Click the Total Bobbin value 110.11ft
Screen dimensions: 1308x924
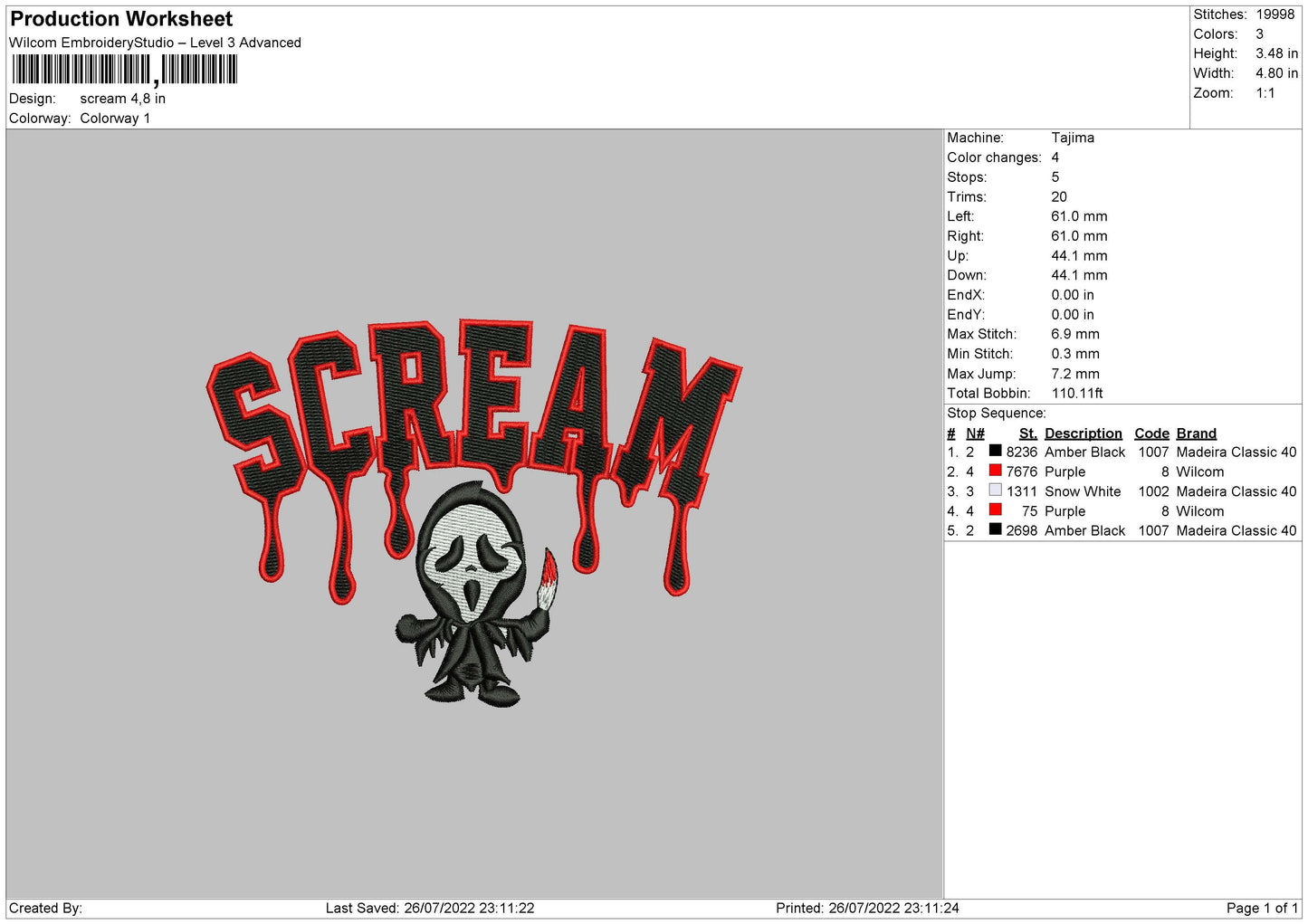[x=1077, y=394]
